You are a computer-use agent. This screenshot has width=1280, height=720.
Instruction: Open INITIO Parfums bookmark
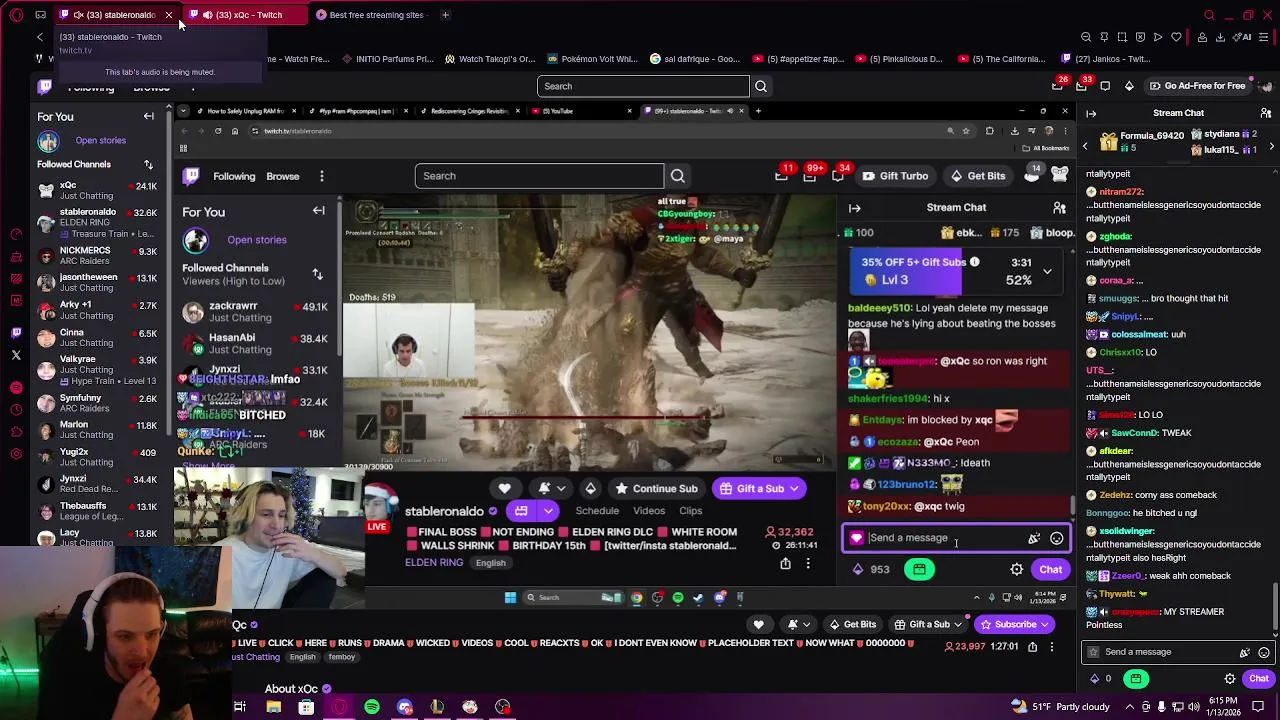click(x=387, y=59)
